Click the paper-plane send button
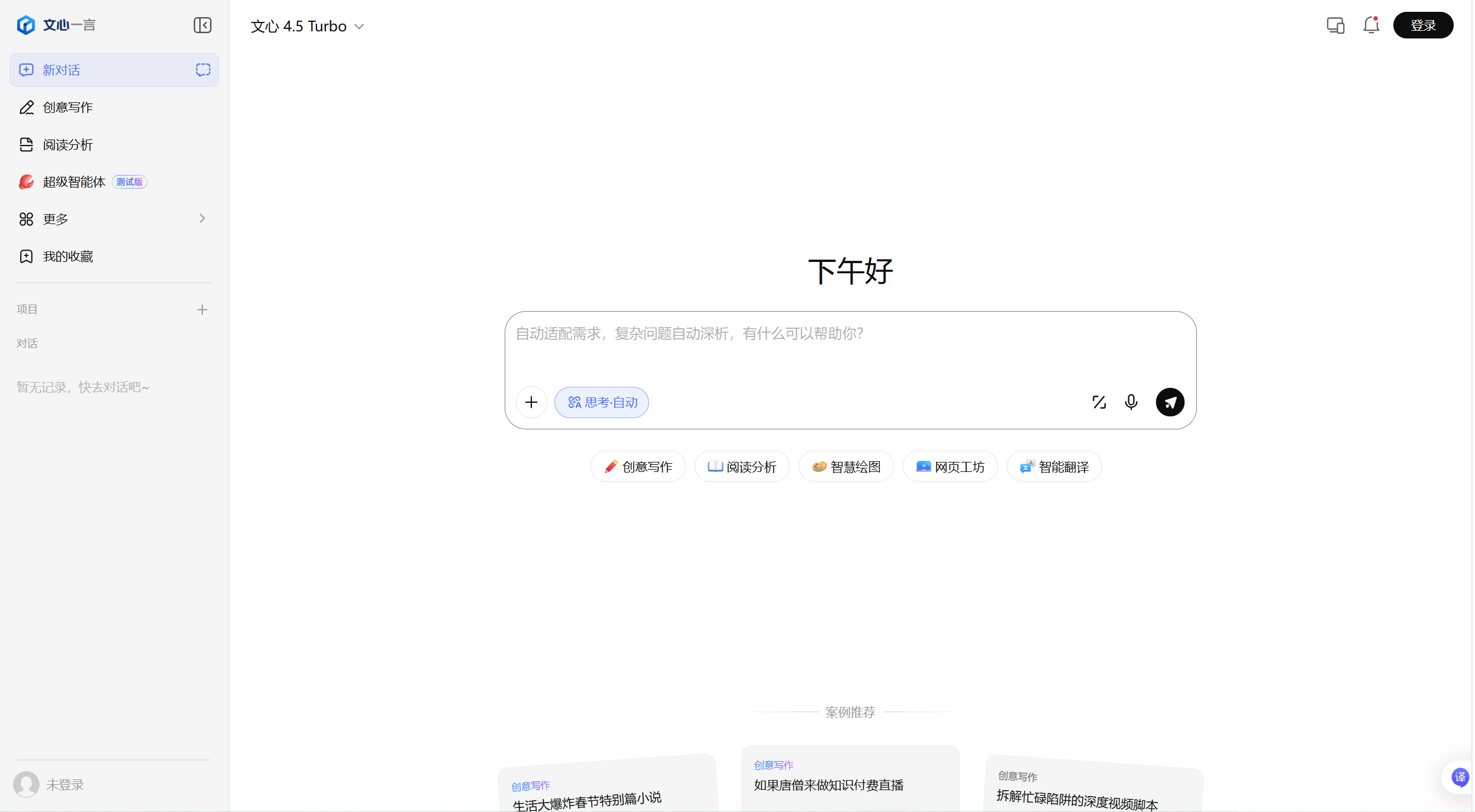The height and width of the screenshot is (812, 1475). [x=1170, y=402]
